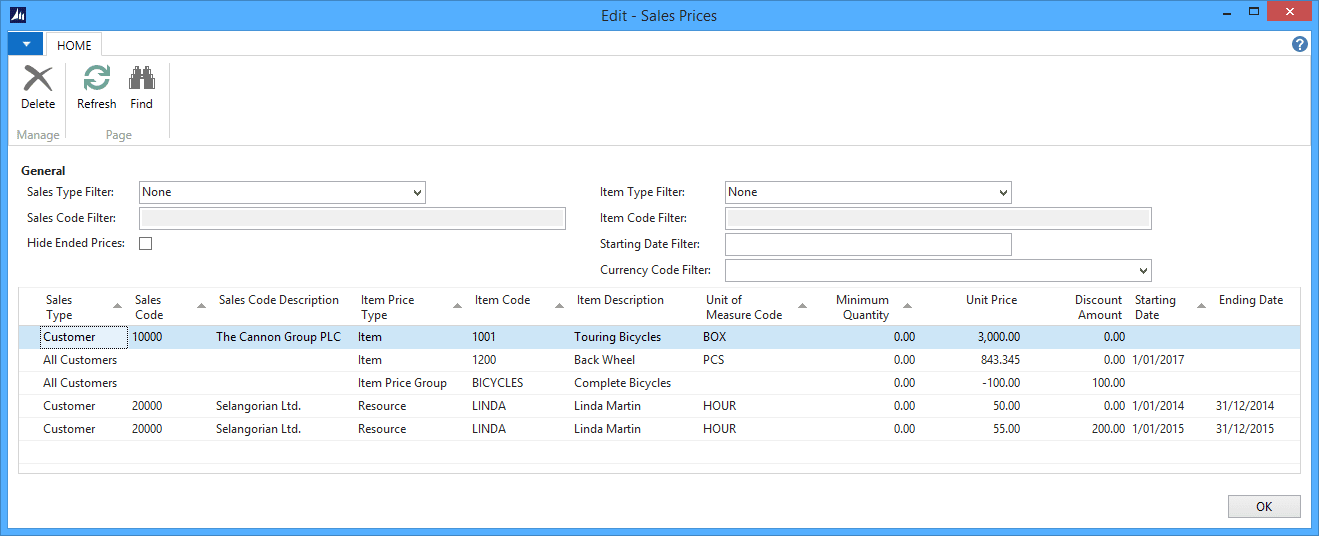The width and height of the screenshot is (1319, 536).
Task: Click the Ending Date column header
Action: point(1250,300)
